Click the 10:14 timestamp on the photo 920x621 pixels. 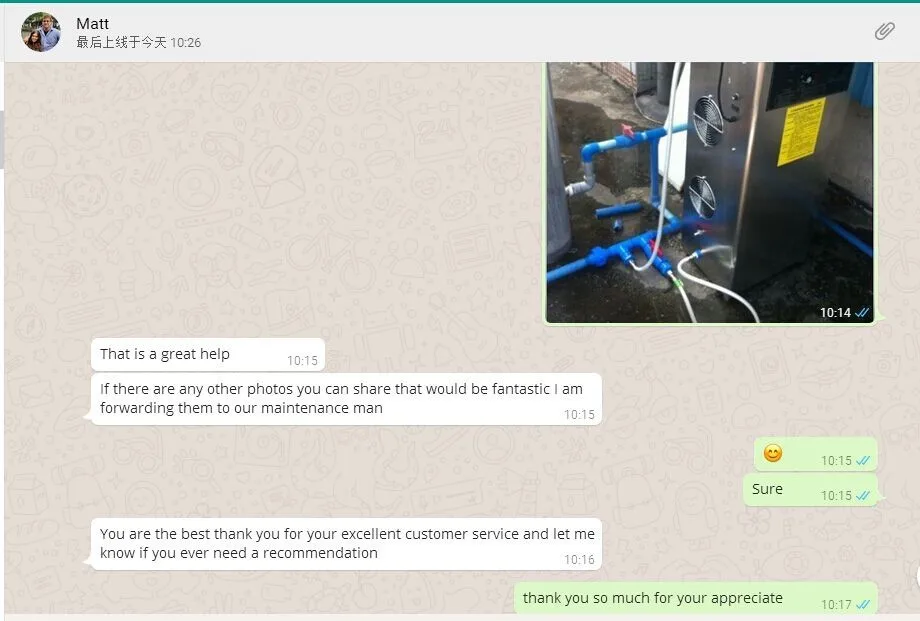835,312
